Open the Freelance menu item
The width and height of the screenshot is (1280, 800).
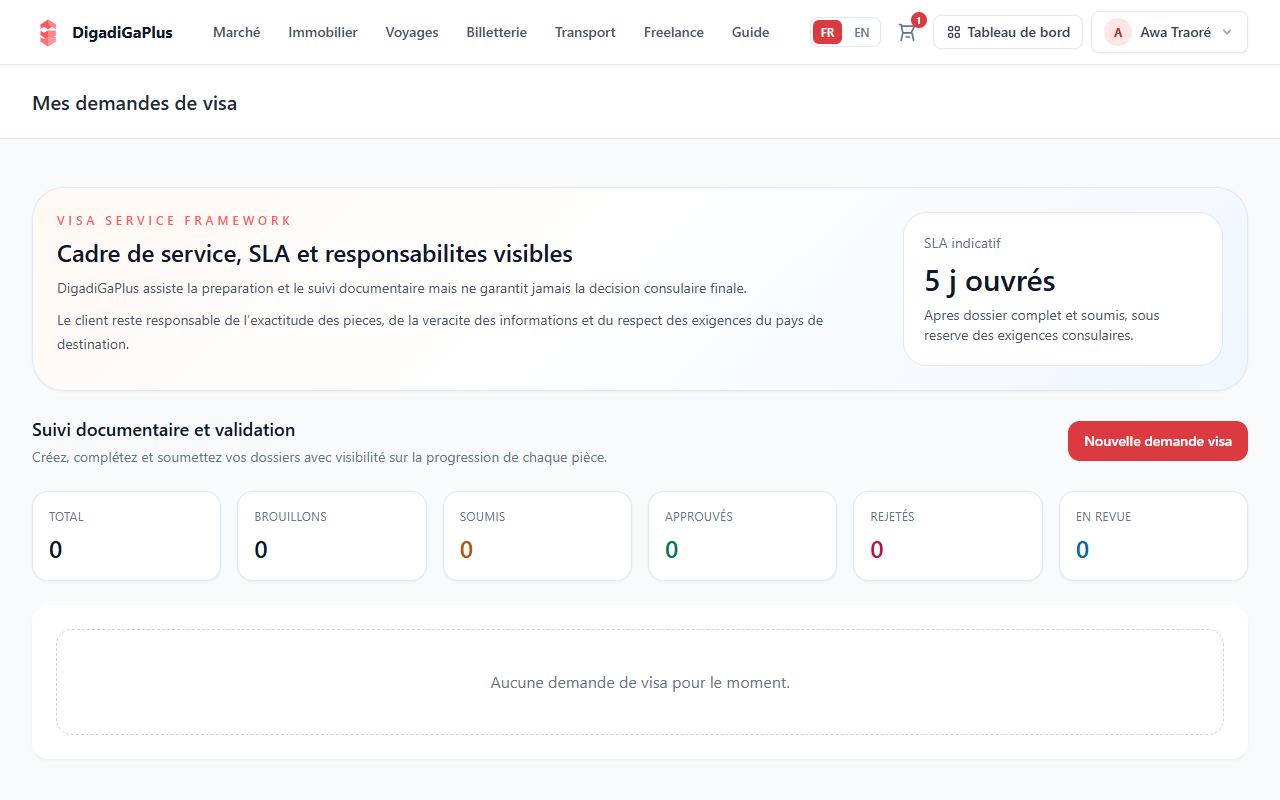coord(674,32)
